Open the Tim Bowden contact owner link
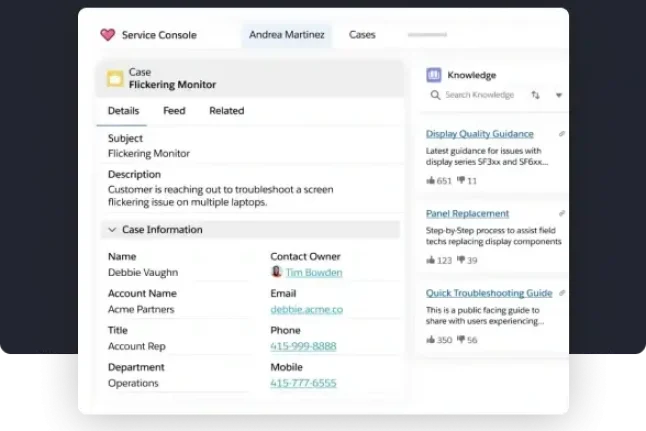 313,272
